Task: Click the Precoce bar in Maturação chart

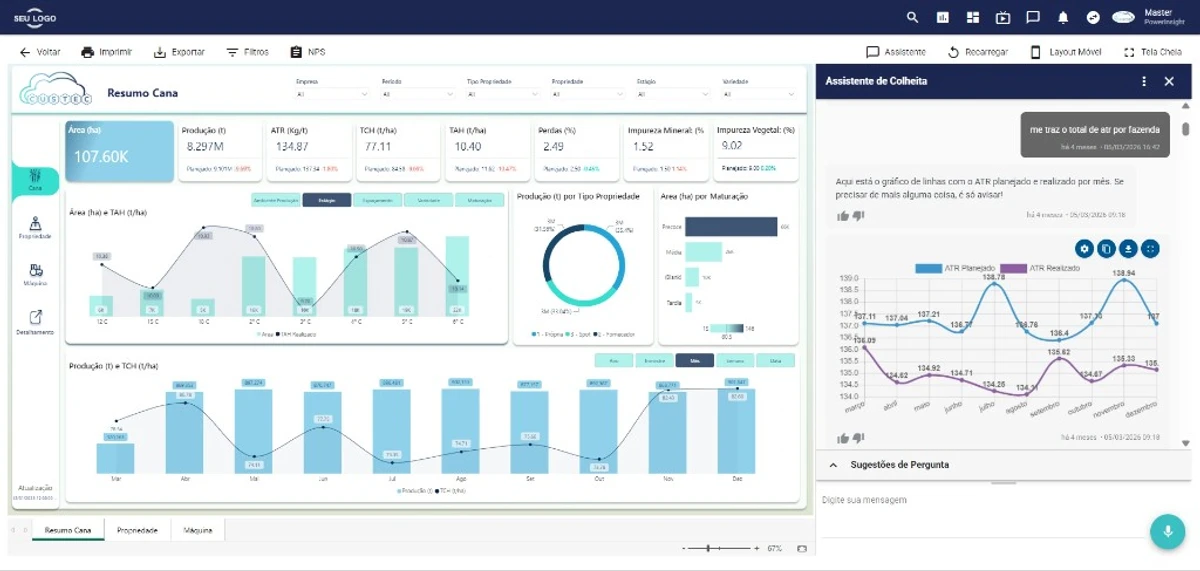Action: click(730, 227)
